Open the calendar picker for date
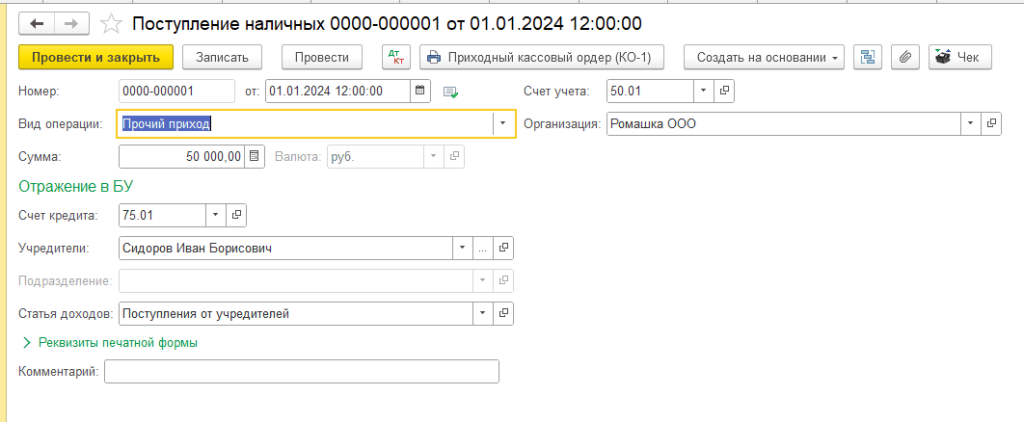Screen dimensions: 1024x422 tap(421, 91)
